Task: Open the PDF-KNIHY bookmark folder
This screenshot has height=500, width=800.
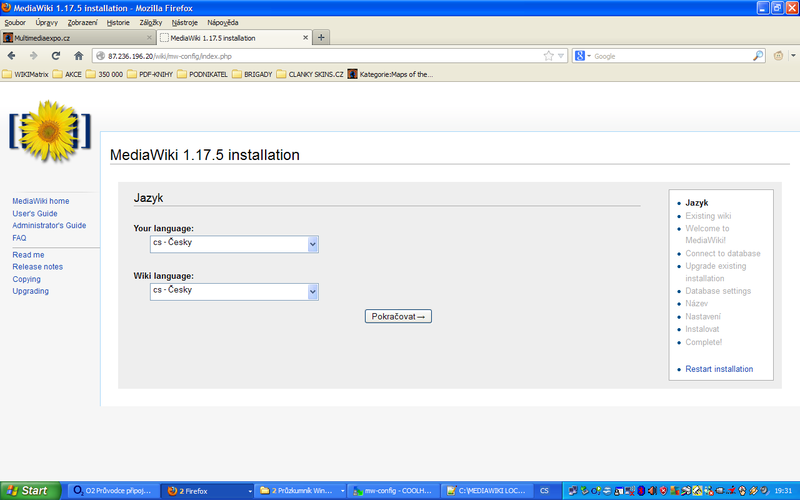Action: (150, 74)
